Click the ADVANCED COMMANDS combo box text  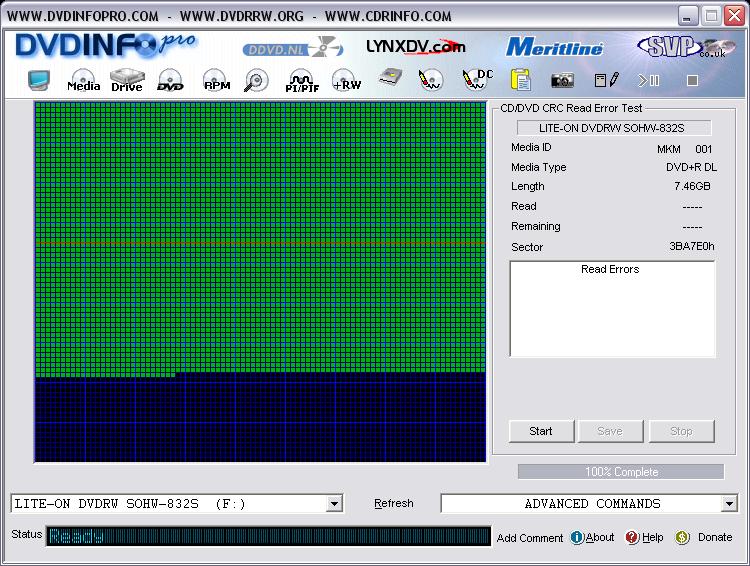pos(592,504)
